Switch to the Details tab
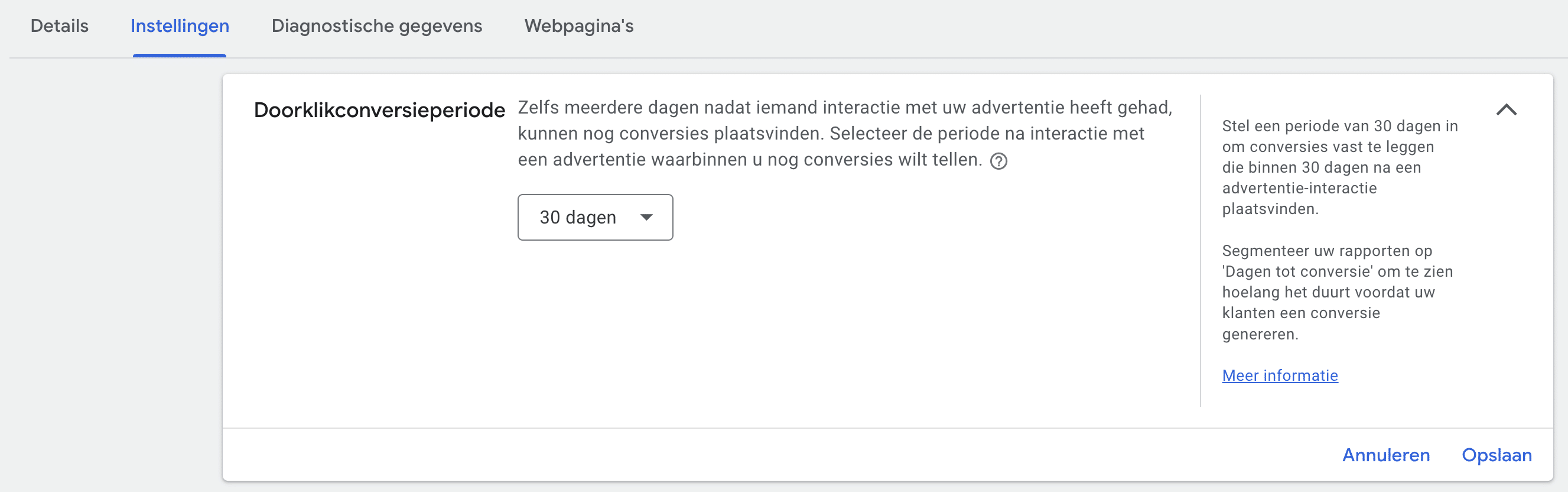Image resolution: width=1568 pixels, height=492 pixels. (60, 26)
